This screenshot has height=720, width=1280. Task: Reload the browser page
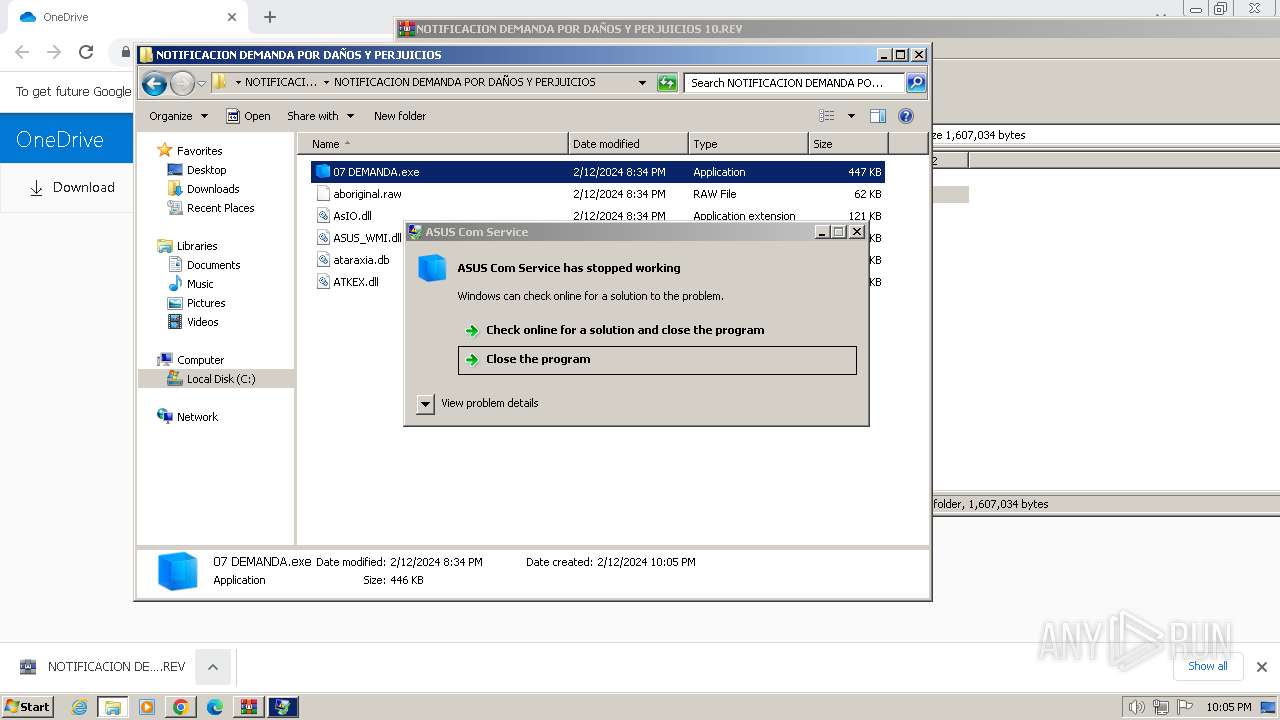[x=86, y=52]
